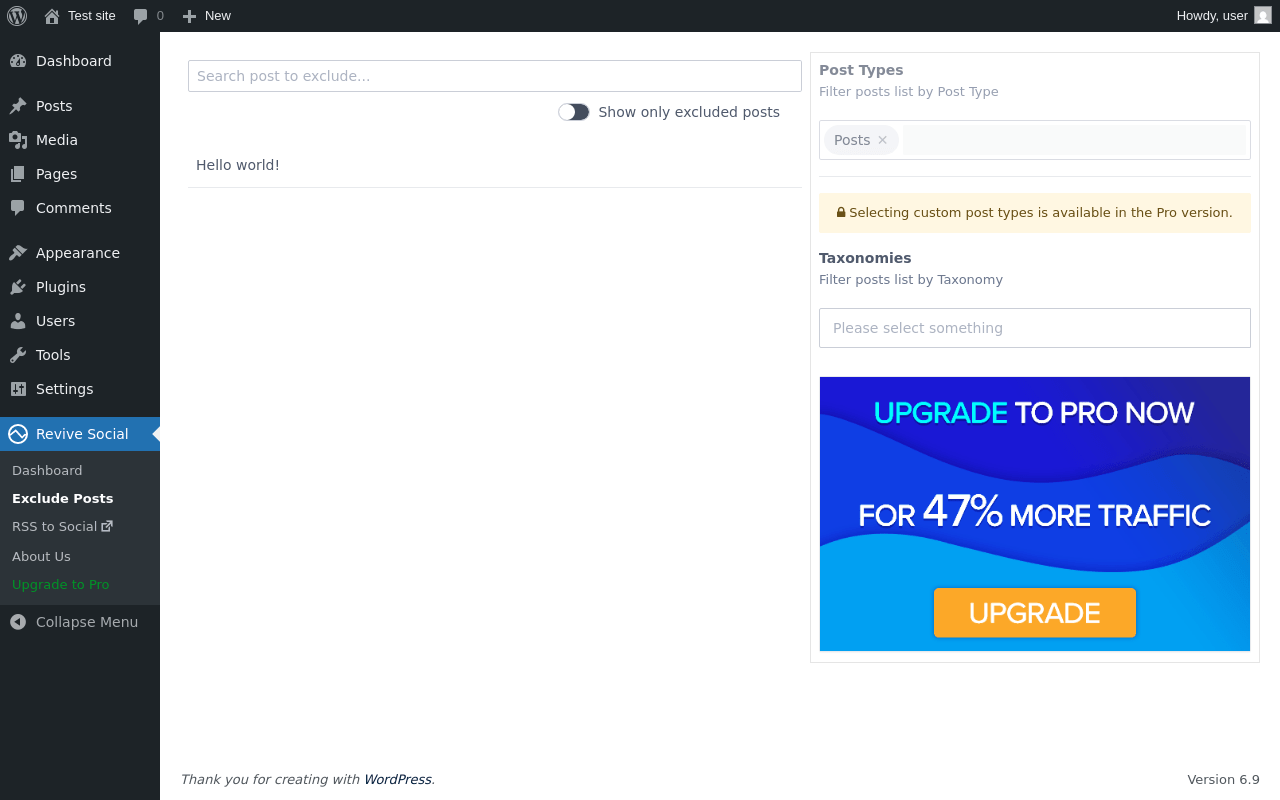Click the Settings sliders icon
The width and height of the screenshot is (1280, 800).
point(18,389)
